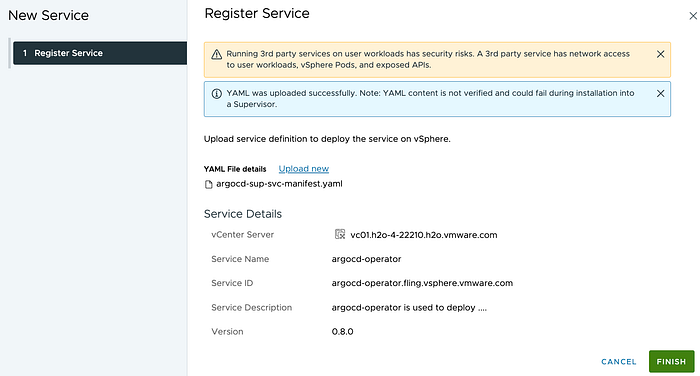Click the New Service wizard title
The width and height of the screenshot is (700, 376).
pos(49,16)
